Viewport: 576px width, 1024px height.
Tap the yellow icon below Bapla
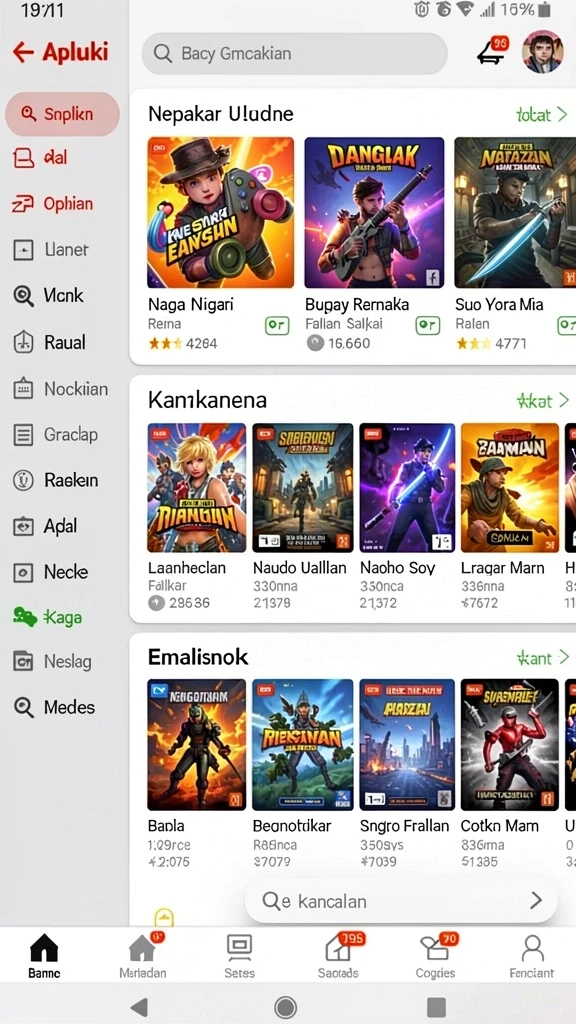(x=164, y=916)
